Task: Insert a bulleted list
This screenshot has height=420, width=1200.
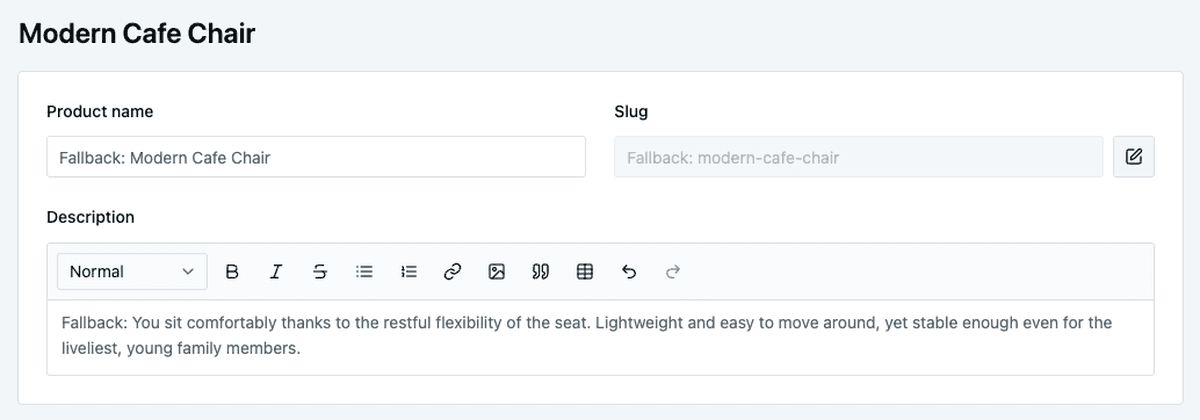Action: (364, 272)
